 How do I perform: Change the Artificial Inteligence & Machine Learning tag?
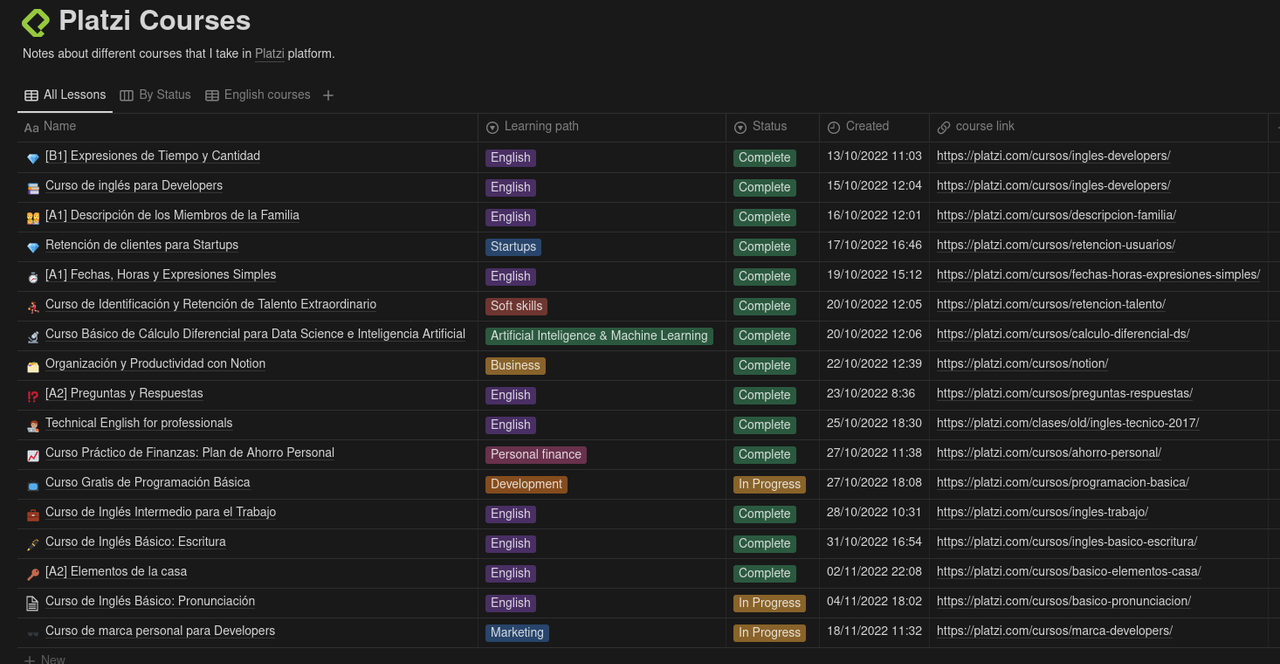point(599,336)
